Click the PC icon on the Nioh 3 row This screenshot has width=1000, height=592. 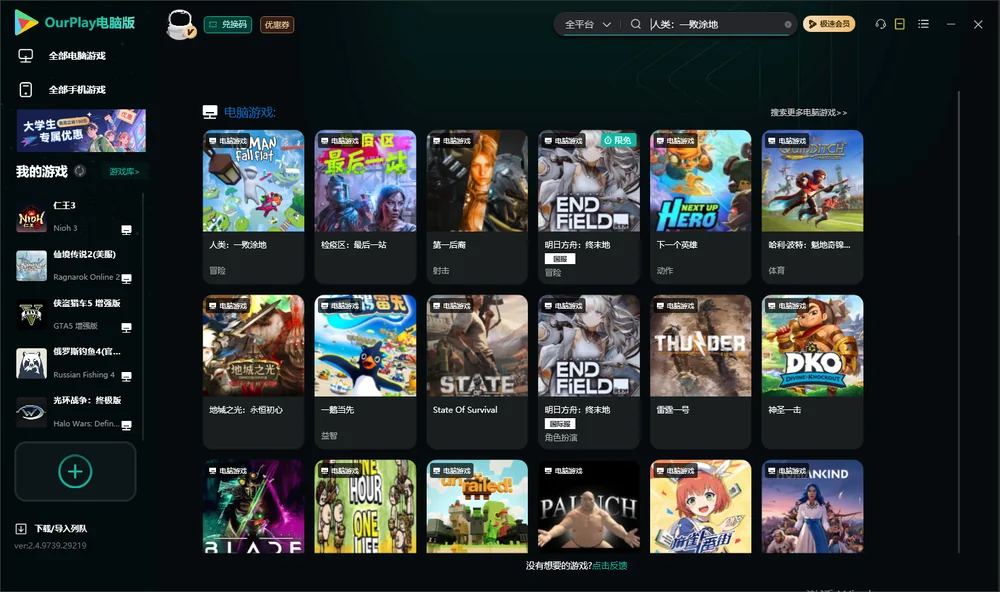[126, 230]
